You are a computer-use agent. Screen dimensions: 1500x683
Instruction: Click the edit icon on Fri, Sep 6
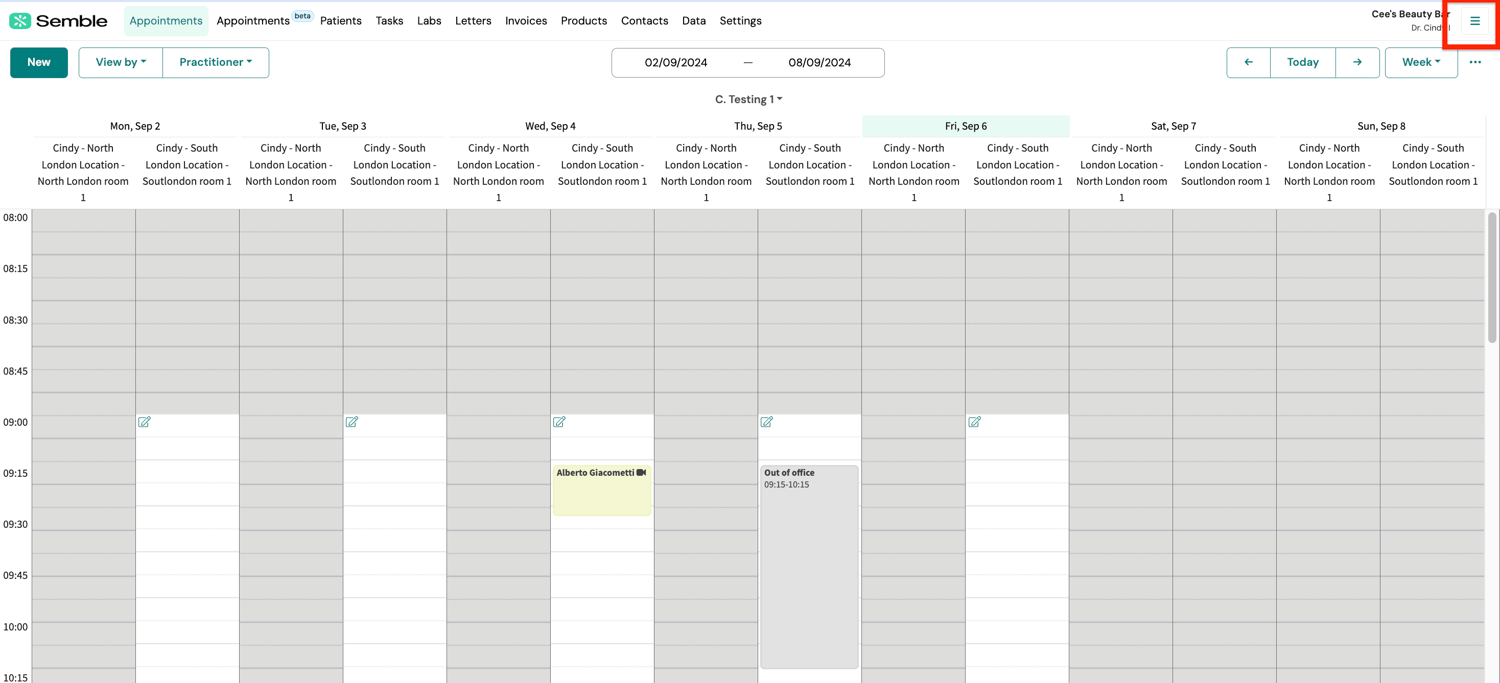tap(974, 422)
